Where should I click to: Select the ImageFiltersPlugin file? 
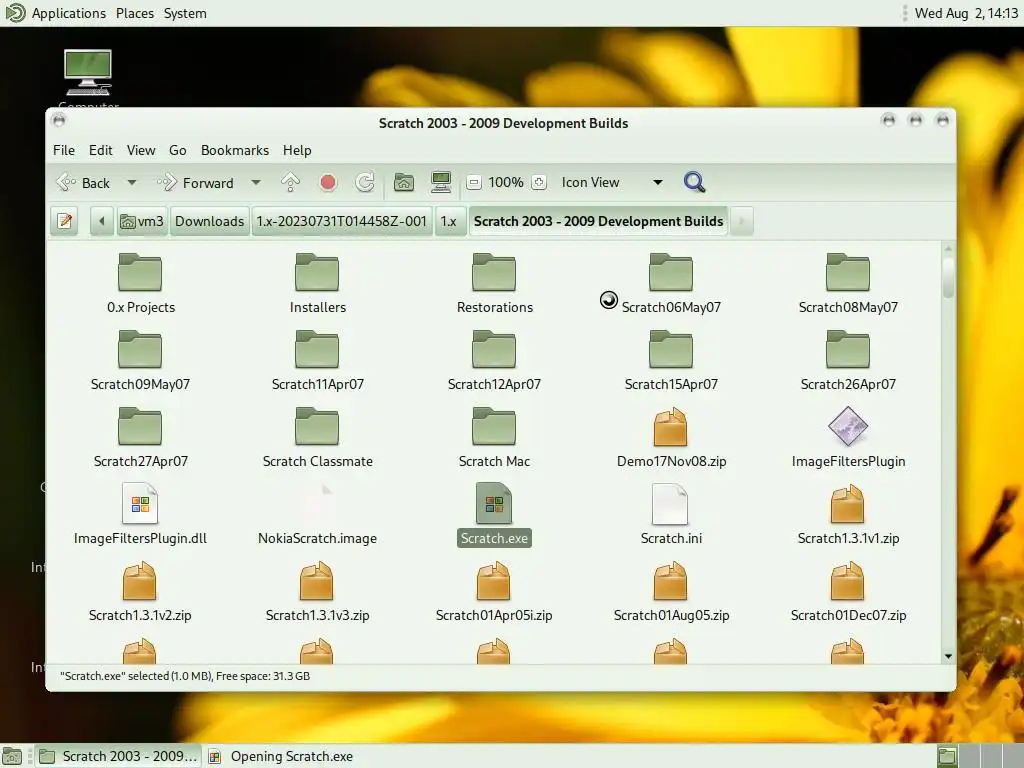click(848, 438)
